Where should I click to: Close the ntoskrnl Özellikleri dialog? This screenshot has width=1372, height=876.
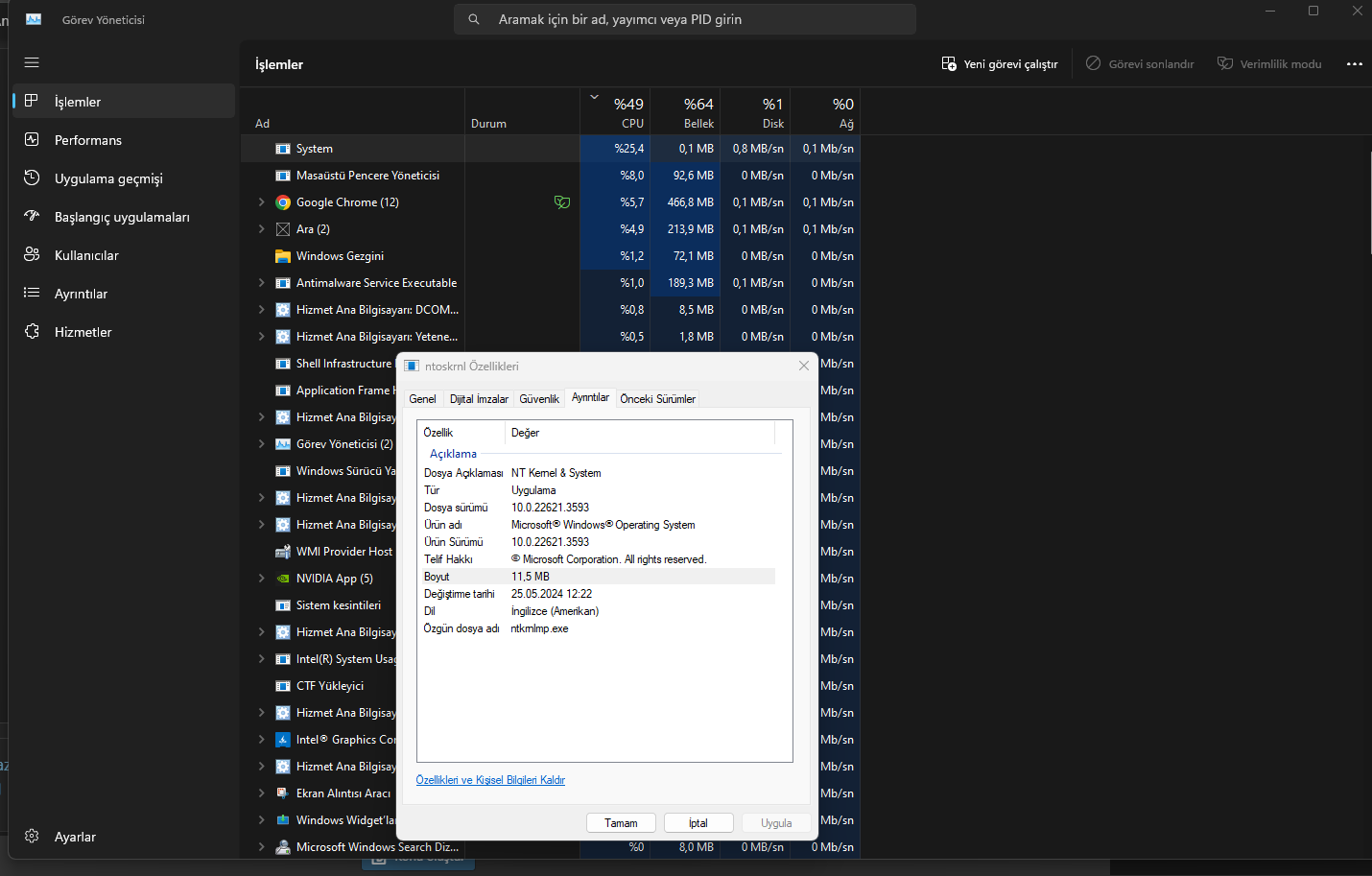tap(804, 366)
